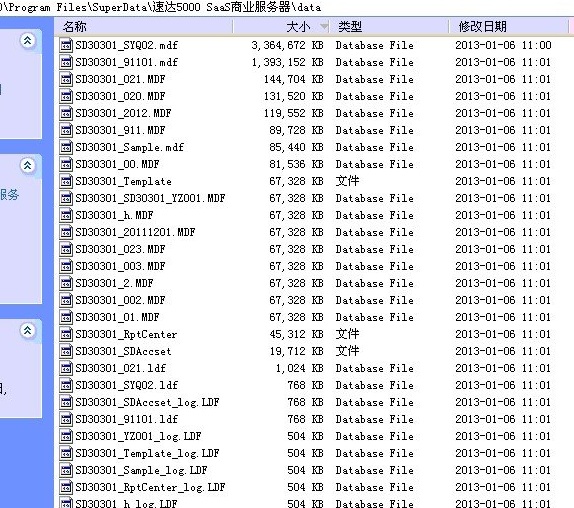The image size is (574, 508).
Task: Collapse the top sidebar panel chevron
Action: tap(28, 40)
